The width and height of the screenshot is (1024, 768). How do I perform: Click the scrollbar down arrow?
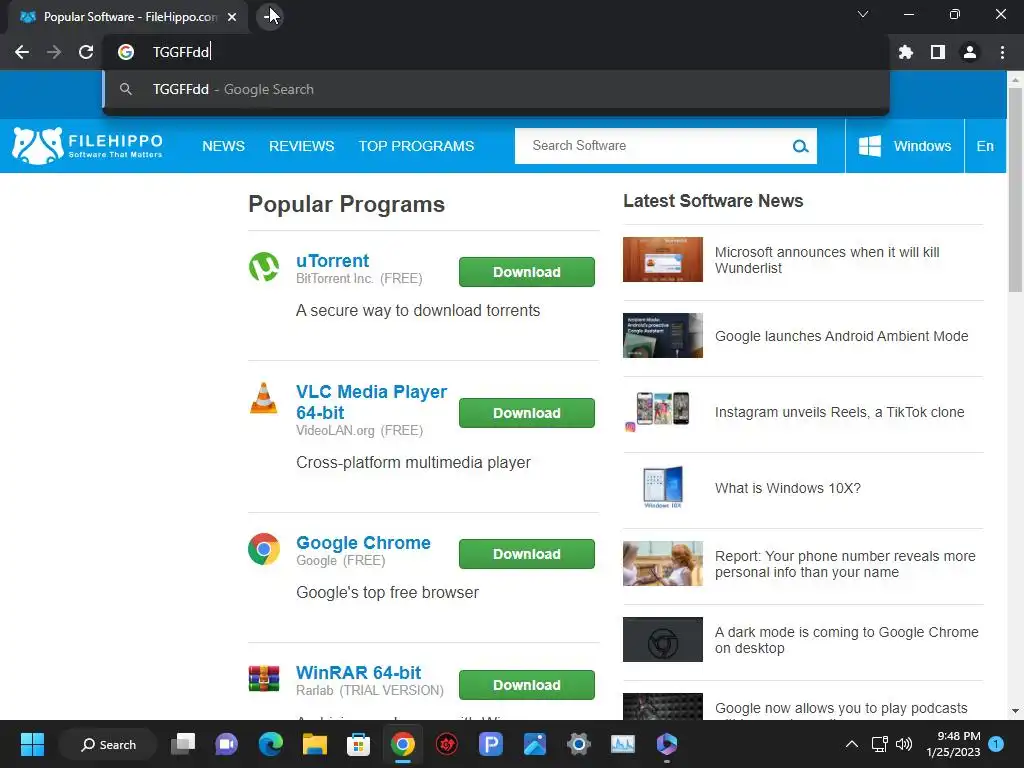click(1015, 711)
